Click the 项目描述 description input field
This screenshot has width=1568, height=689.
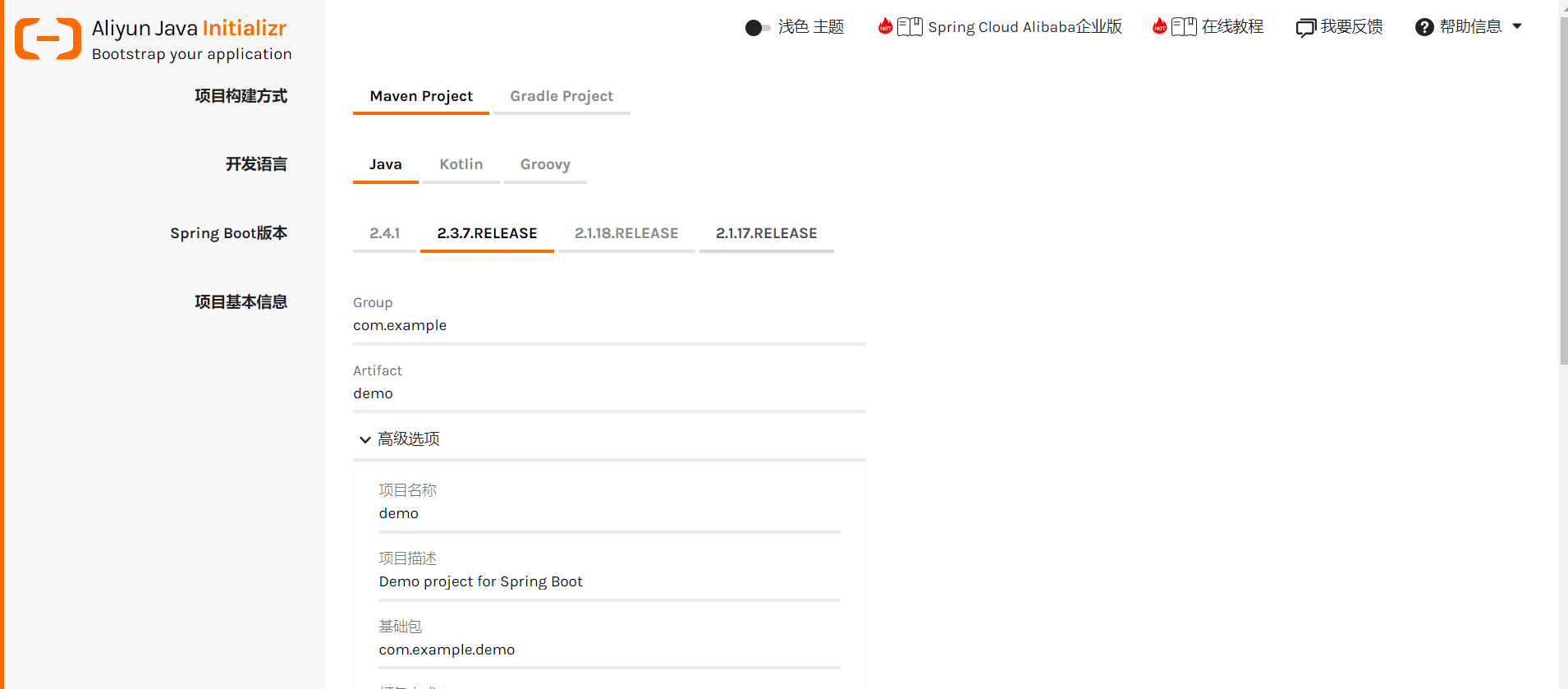609,582
